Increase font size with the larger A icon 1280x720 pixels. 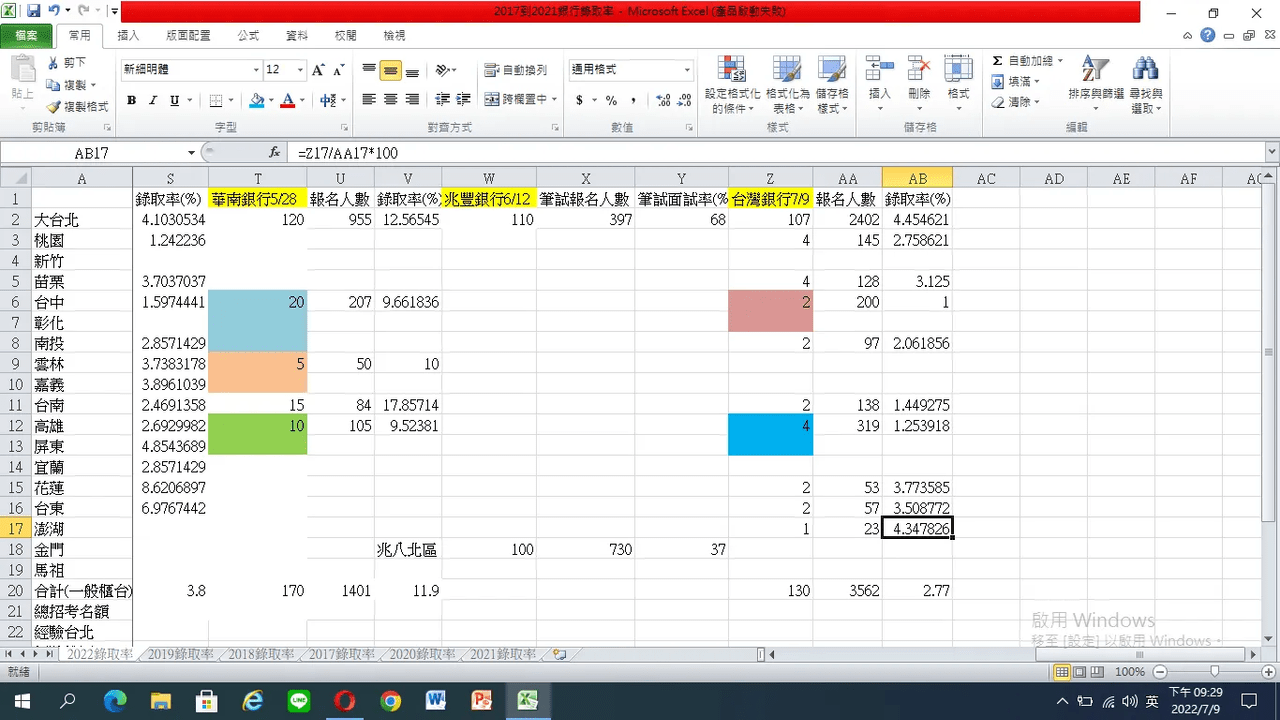[318, 70]
